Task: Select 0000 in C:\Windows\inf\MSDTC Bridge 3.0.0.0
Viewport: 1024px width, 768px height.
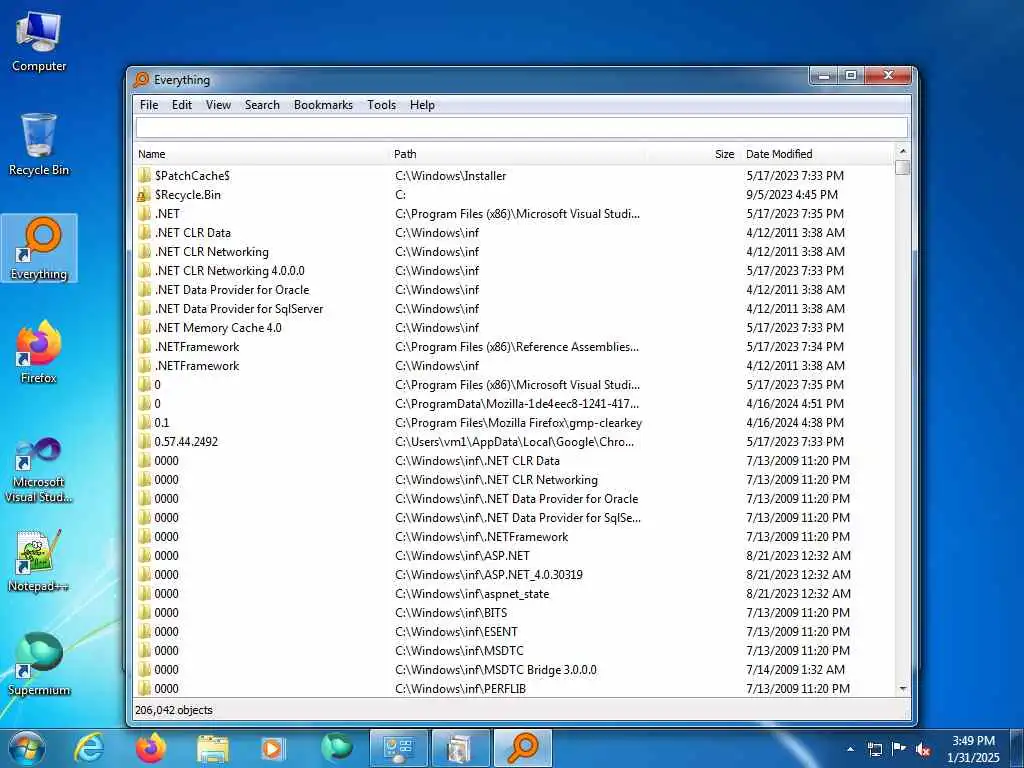Action: 515,669
